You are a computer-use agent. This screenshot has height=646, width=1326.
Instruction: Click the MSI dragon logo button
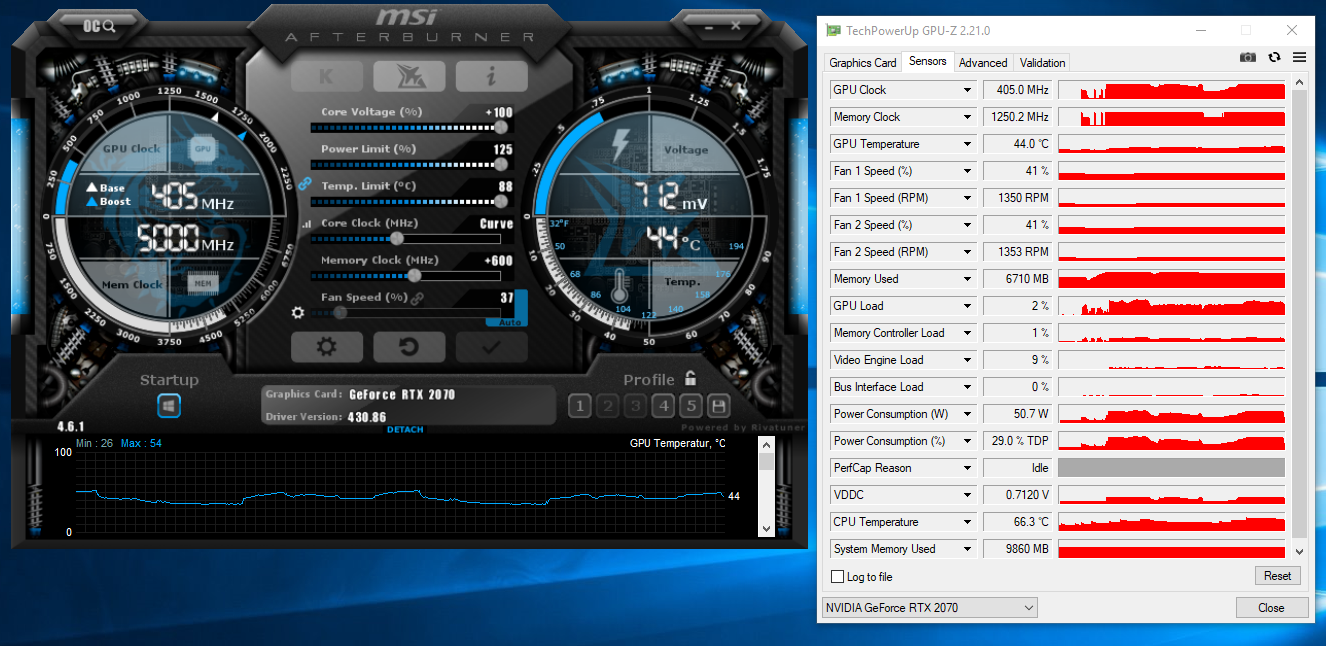tap(409, 76)
